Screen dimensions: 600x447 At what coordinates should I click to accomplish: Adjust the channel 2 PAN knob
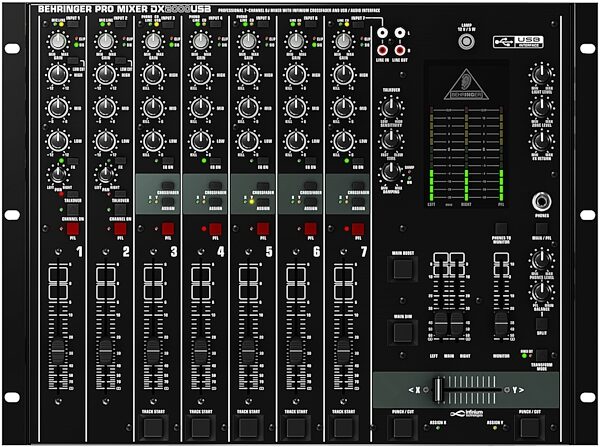[x=105, y=175]
